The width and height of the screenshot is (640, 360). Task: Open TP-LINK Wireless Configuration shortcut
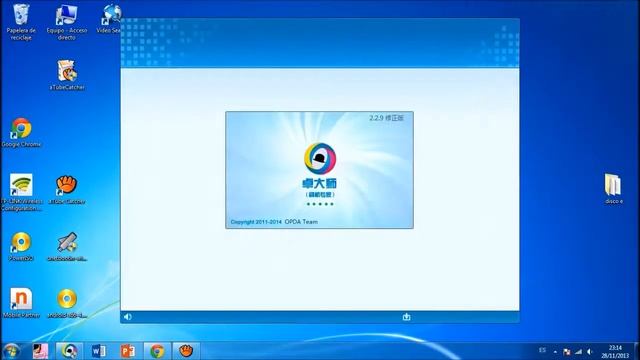tap(21, 192)
